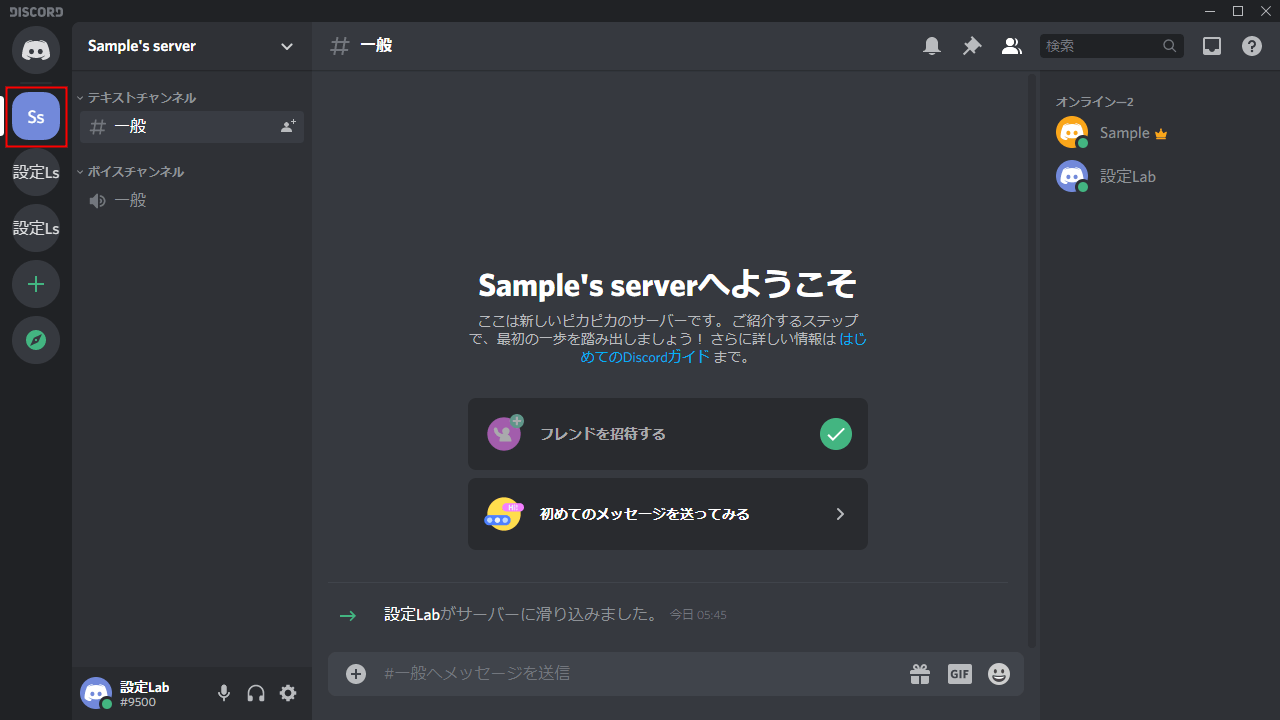Click the crown owner icon beside Sample
Image resolution: width=1280 pixels, height=720 pixels.
(x=1161, y=134)
